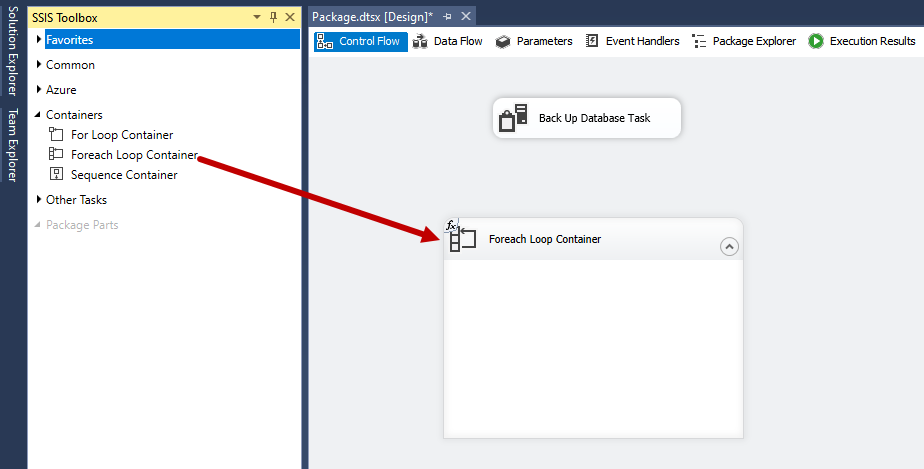Click the fx expression badge on the container
This screenshot has width=924, height=469.
click(x=451, y=225)
